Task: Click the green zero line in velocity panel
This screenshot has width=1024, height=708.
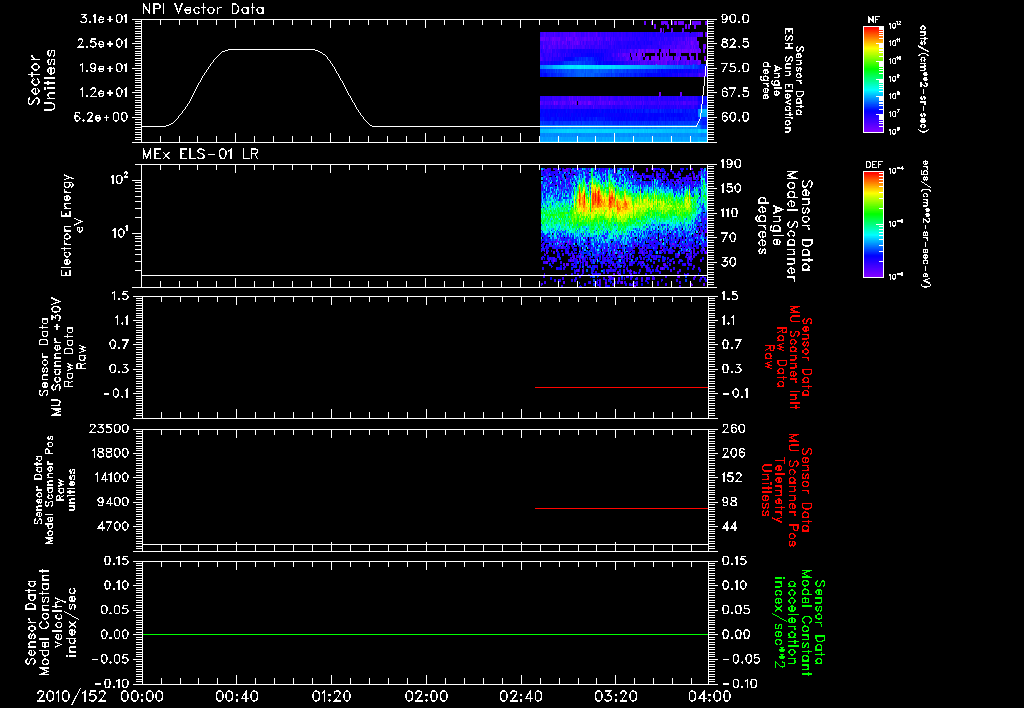Action: (x=425, y=634)
